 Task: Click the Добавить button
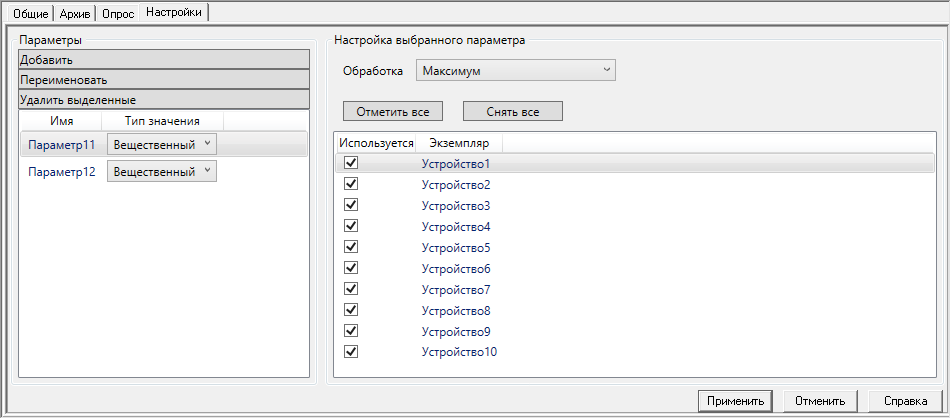(x=164, y=59)
